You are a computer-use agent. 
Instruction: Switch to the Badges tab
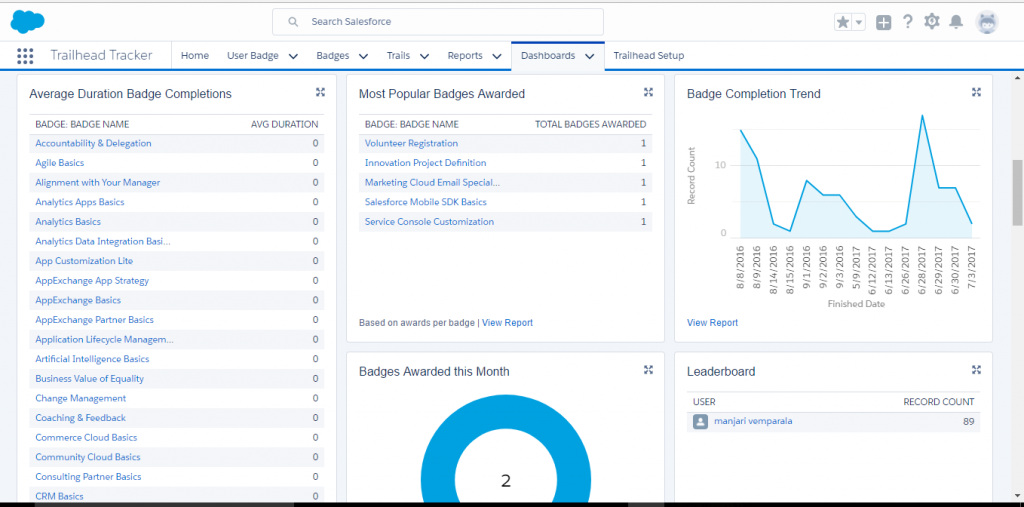(332, 56)
